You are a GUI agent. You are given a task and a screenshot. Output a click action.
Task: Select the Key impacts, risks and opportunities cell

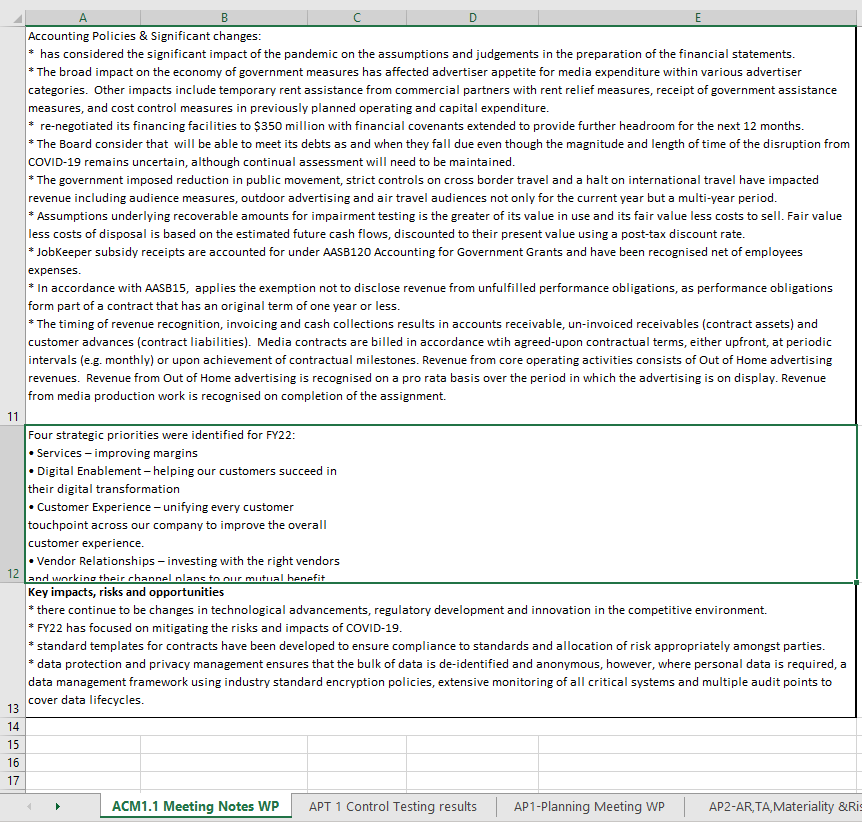pos(440,650)
